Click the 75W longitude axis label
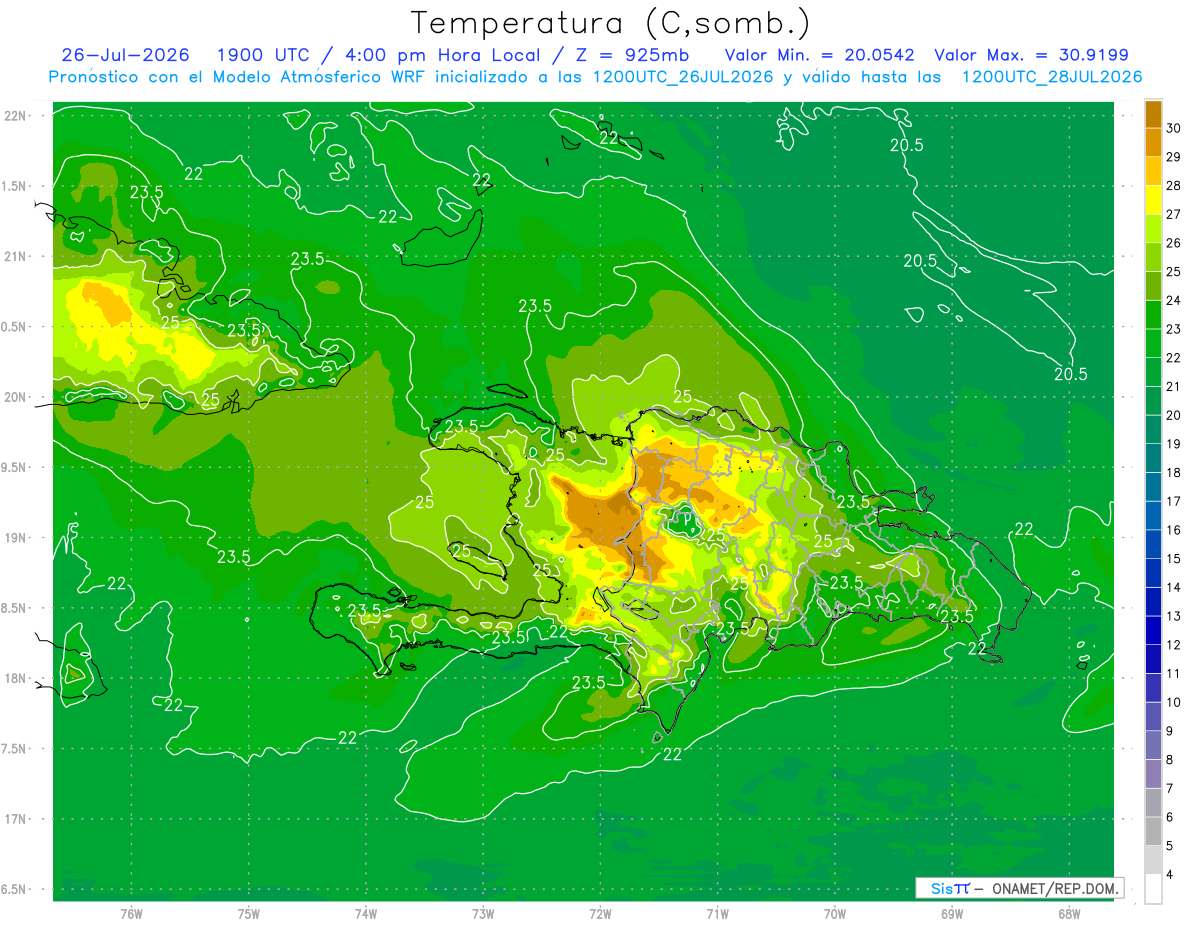 249,913
